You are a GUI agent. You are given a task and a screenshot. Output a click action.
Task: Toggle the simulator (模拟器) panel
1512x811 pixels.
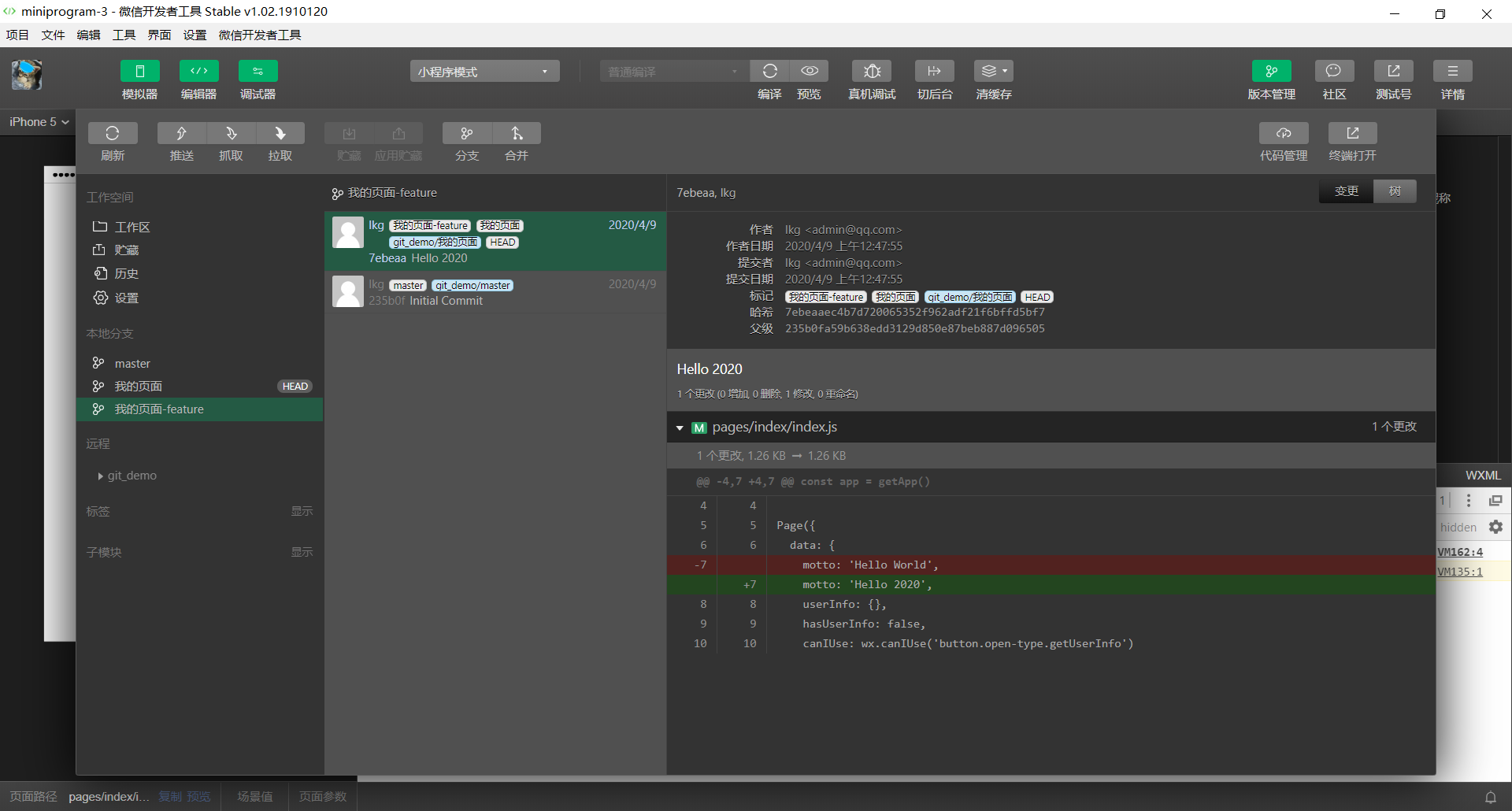(139, 72)
